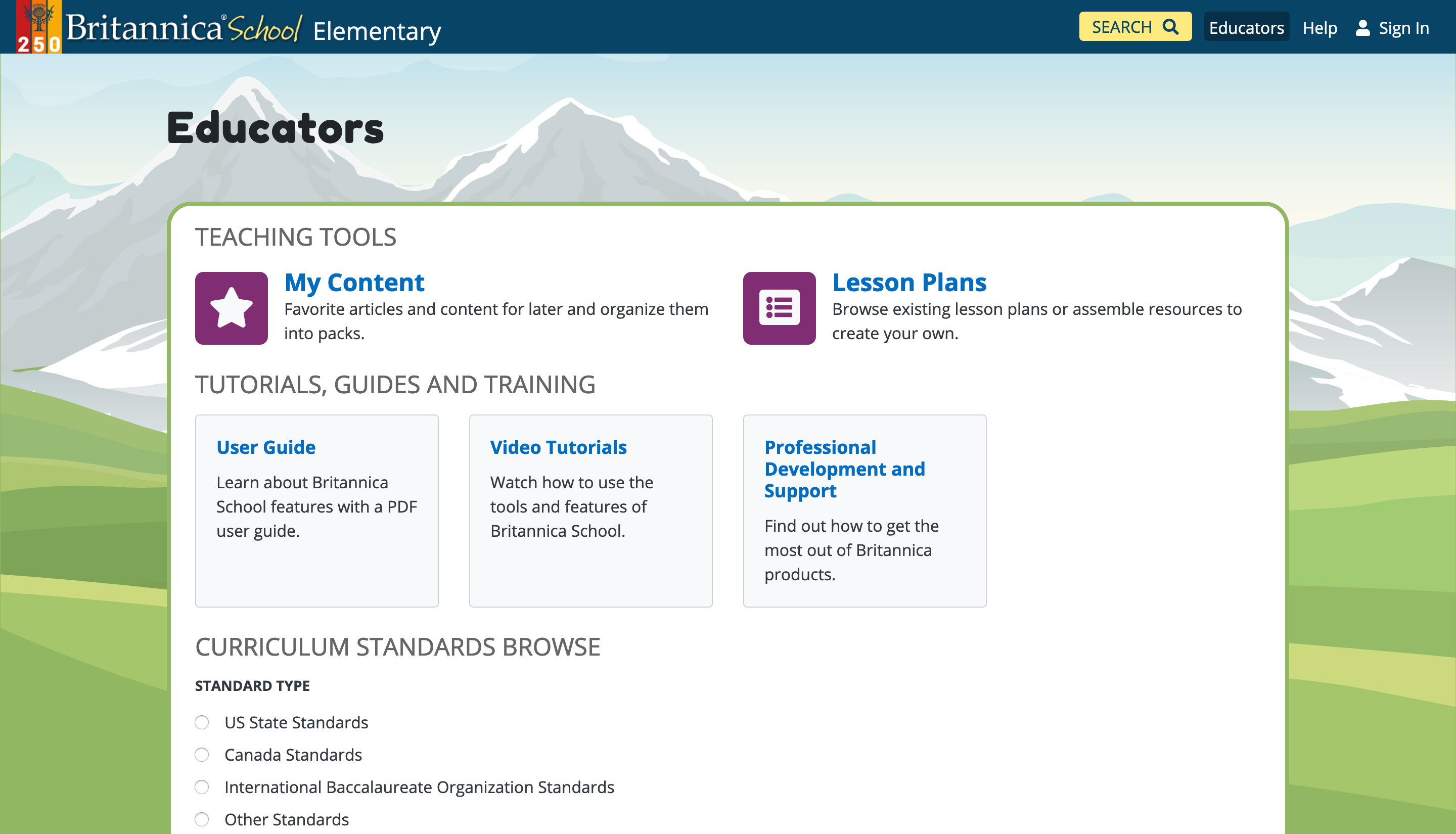The width and height of the screenshot is (1456, 834).
Task: Click the purple star My Content icon
Action: (232, 308)
